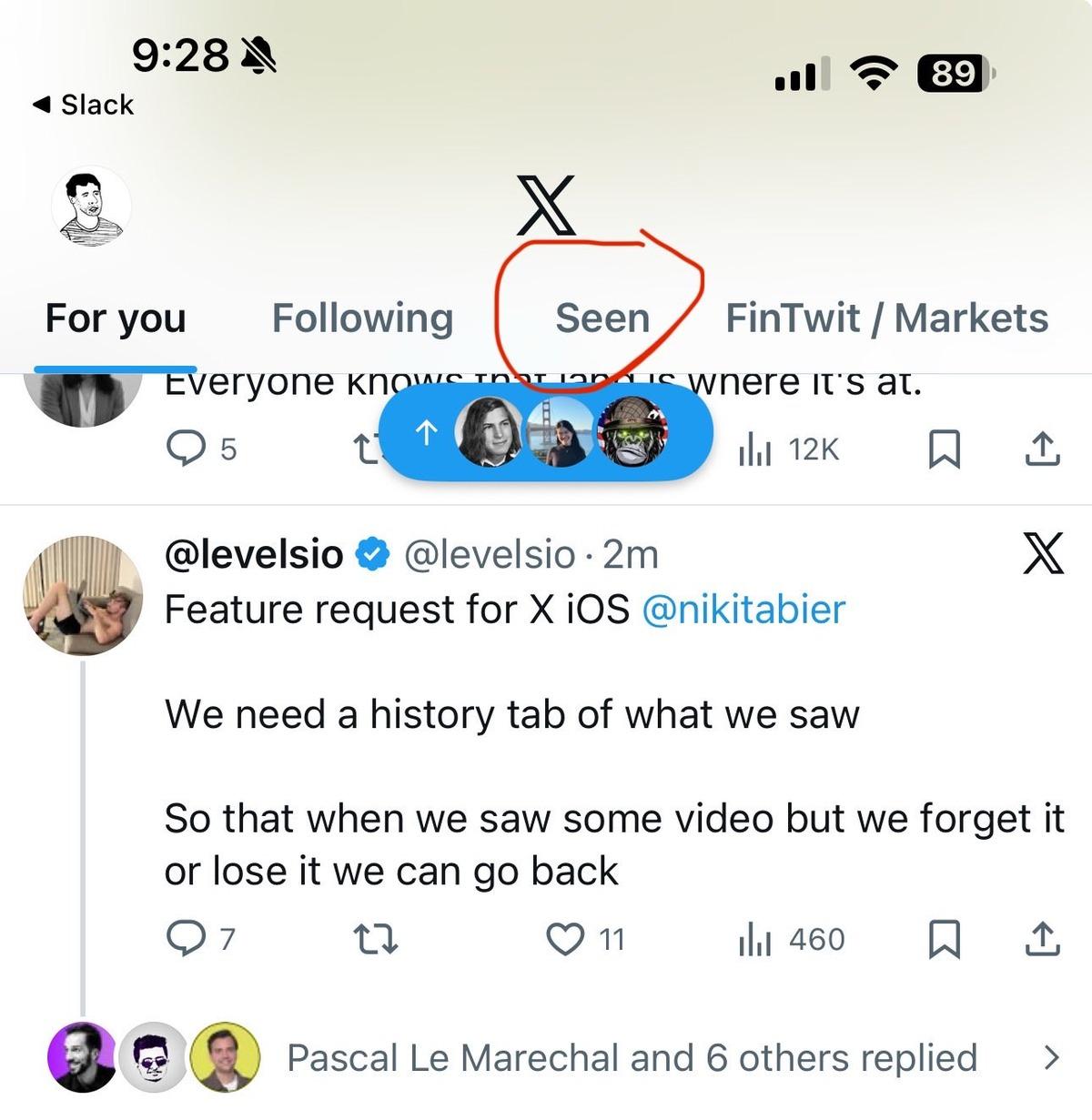
Task: Switch to the Following tab
Action: tap(362, 318)
